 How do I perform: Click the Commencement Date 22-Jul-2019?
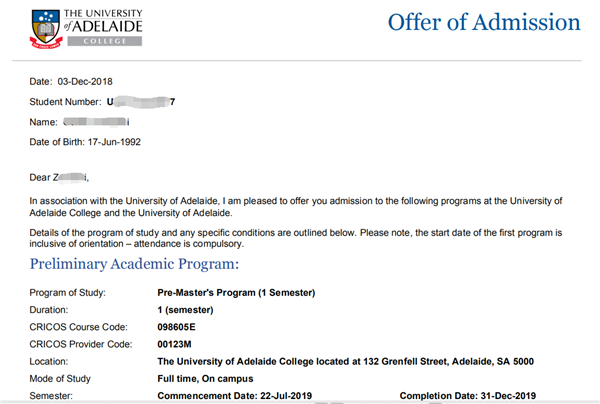pyautogui.click(x=235, y=397)
